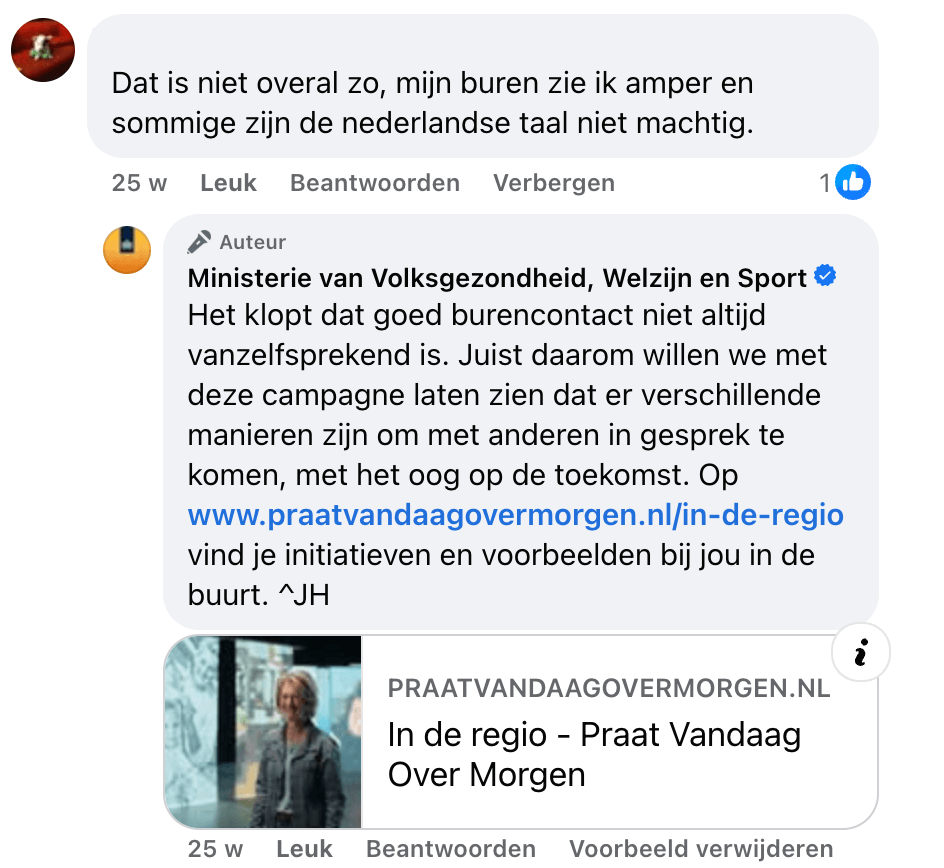Screen dimensions: 944x868
Task: Click the PRAATVANDAAGOVERMORGEN.NL domain label
Action: tap(609, 688)
